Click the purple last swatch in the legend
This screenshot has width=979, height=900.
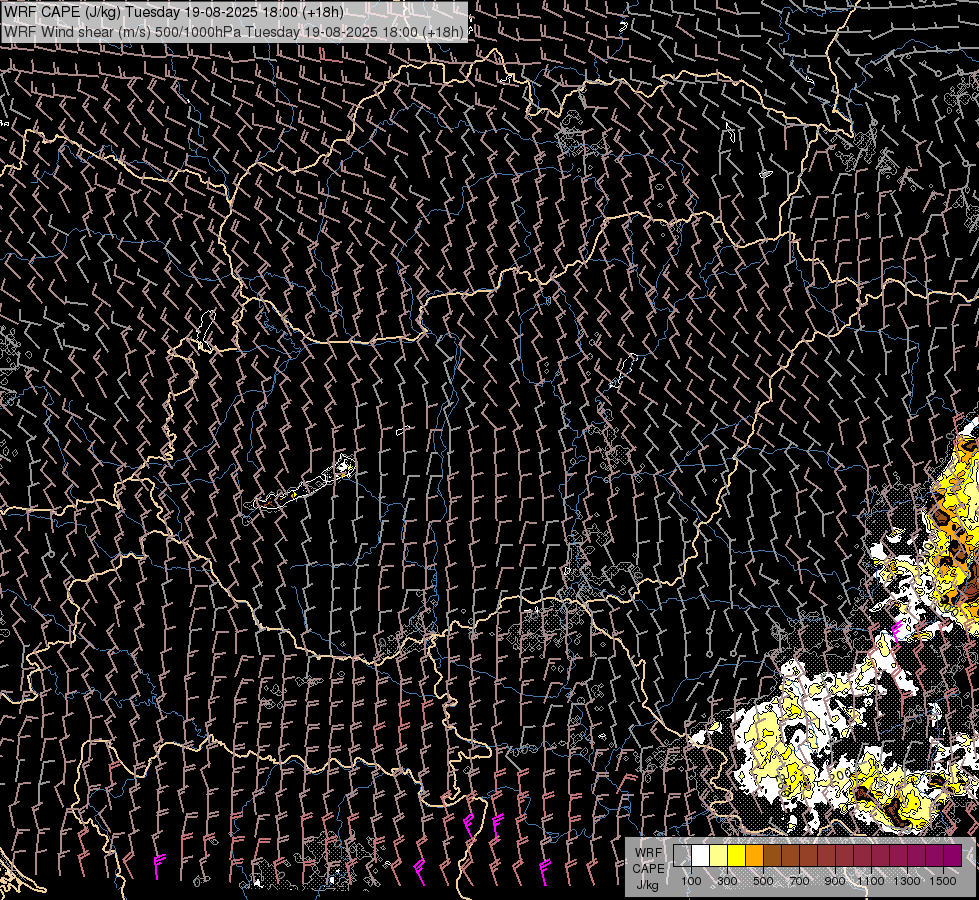point(953,855)
